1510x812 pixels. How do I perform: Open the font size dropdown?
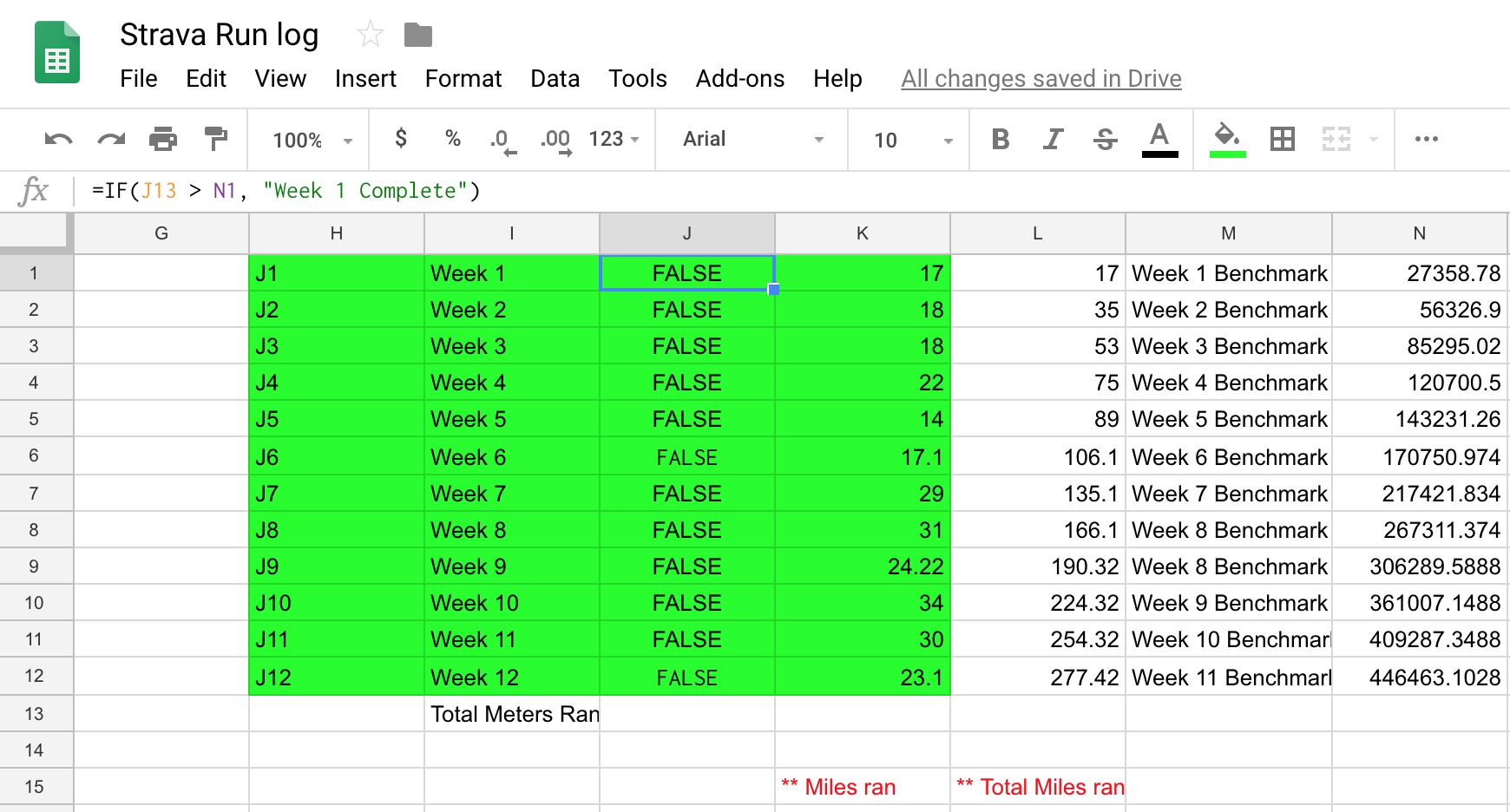907,139
